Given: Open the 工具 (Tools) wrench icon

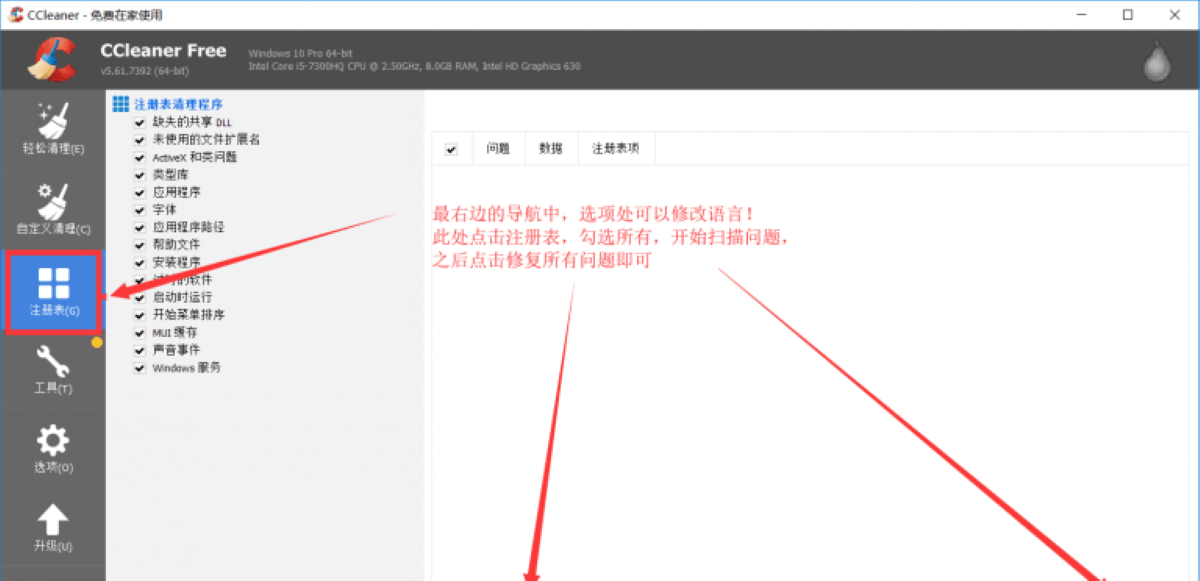Looking at the screenshot, I should click(x=53, y=368).
